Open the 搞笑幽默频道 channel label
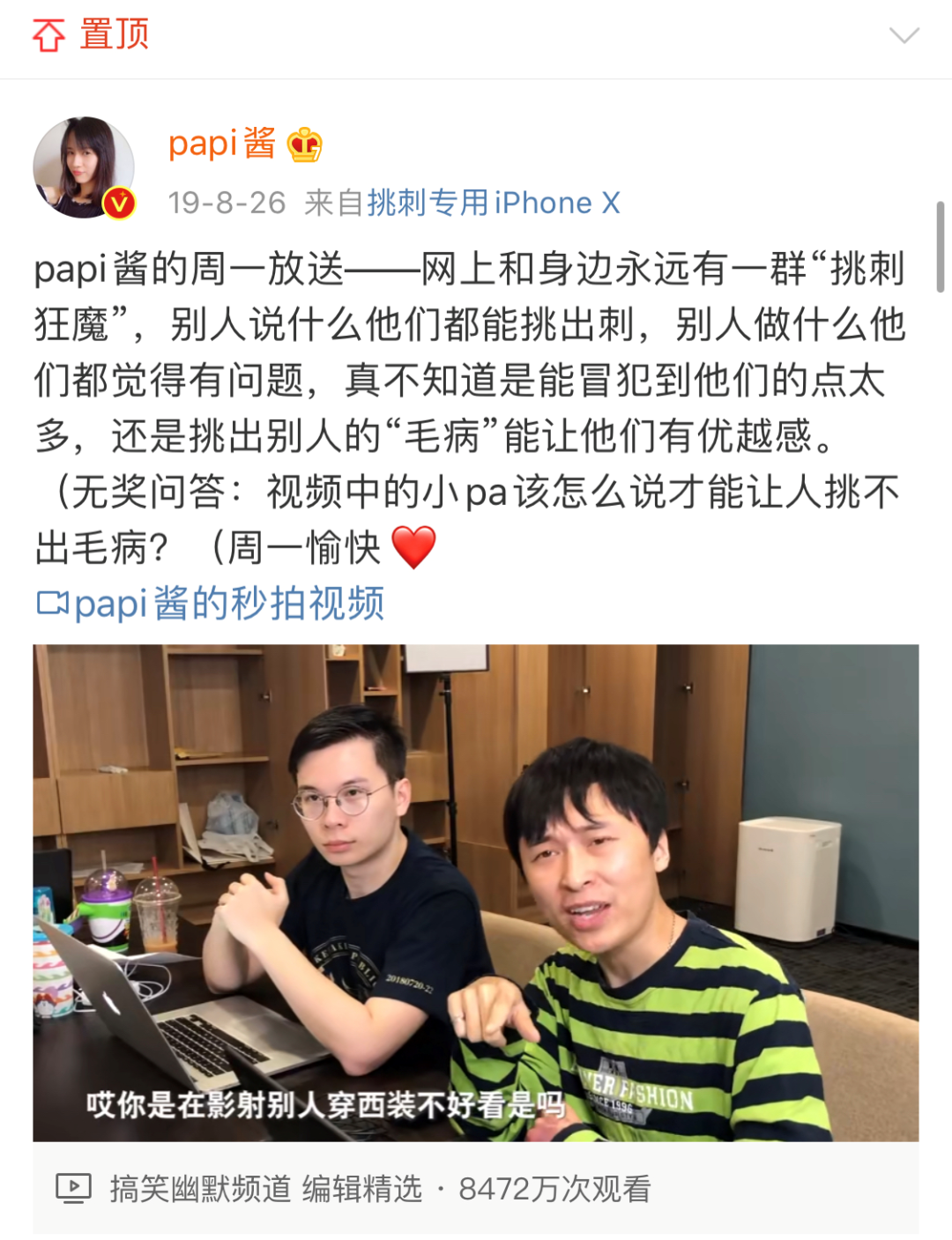This screenshot has height=1240, width=952. coord(200,1189)
